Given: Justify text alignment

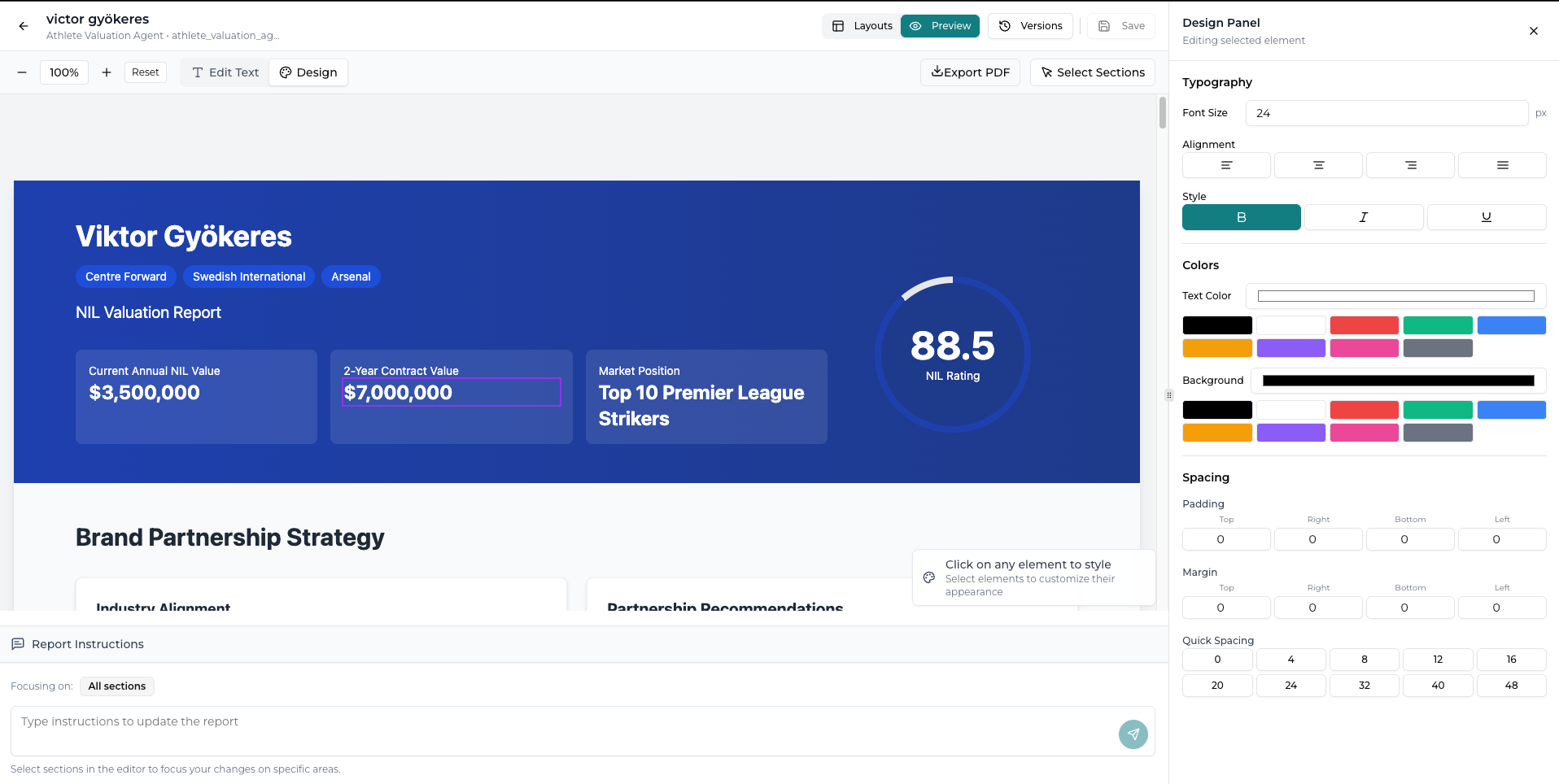Looking at the screenshot, I should [1502, 165].
